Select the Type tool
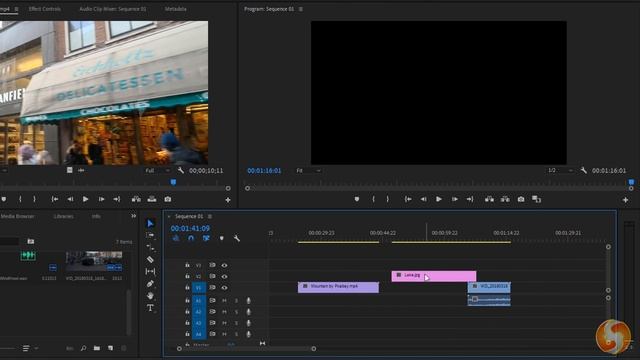Viewport: 640px width, 360px height. tap(150, 307)
